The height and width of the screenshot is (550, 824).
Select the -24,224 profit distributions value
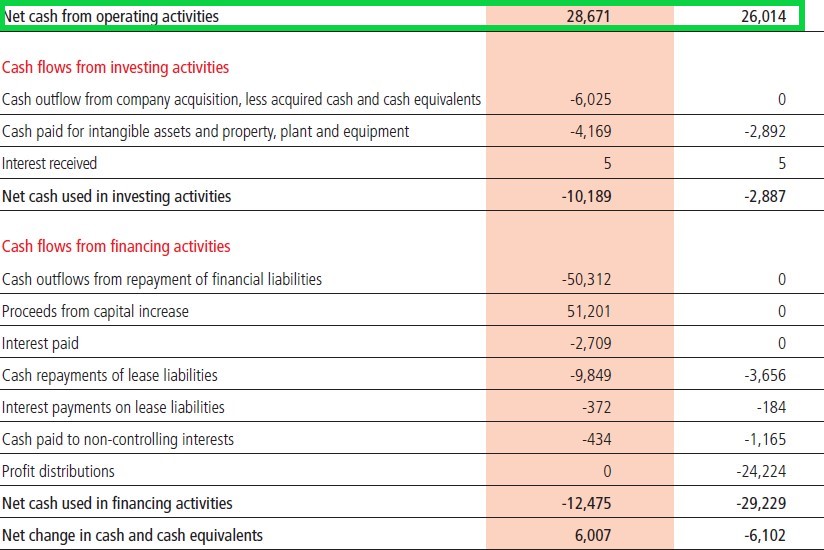pyautogui.click(x=761, y=471)
